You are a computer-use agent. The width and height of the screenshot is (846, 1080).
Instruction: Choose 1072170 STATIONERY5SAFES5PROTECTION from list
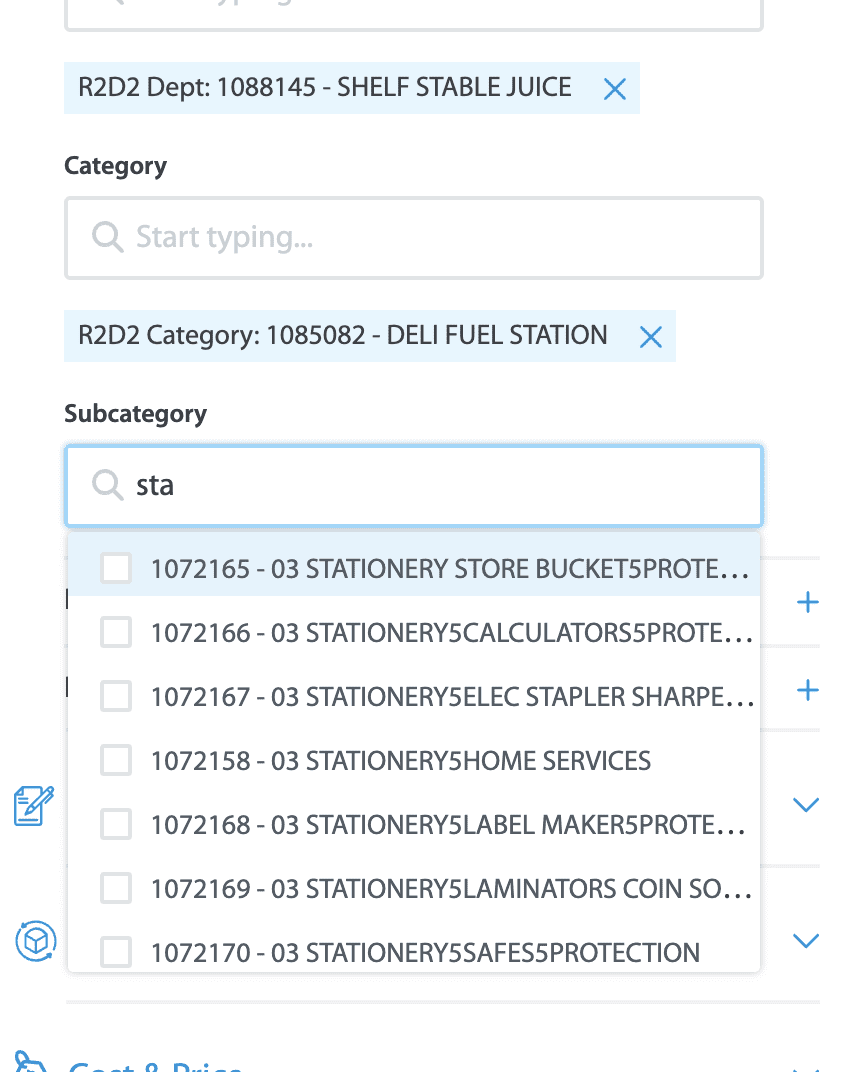click(414, 953)
